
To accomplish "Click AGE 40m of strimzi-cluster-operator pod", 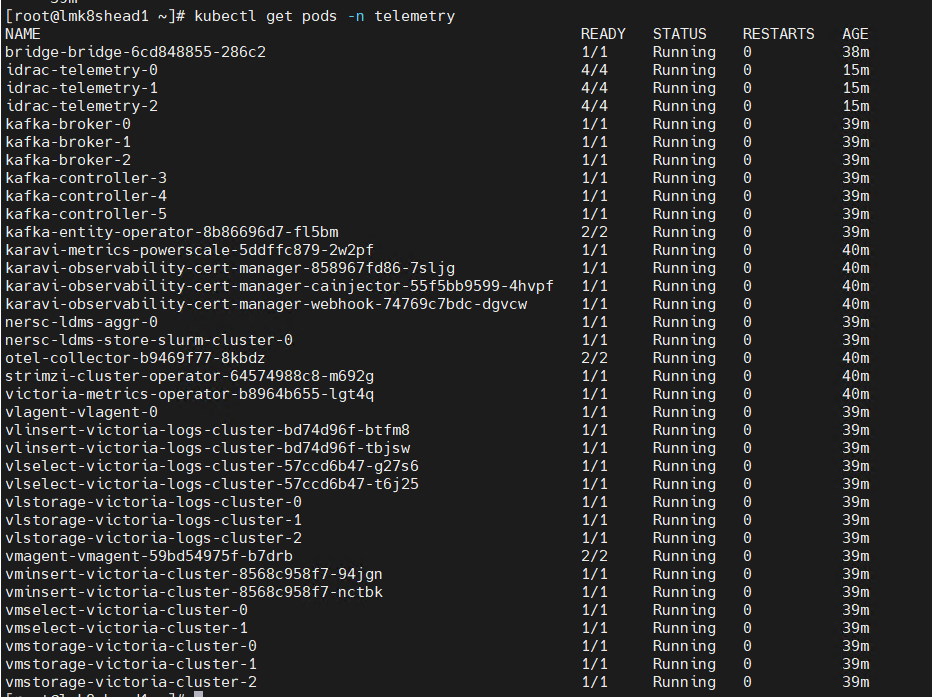I will [855, 376].
